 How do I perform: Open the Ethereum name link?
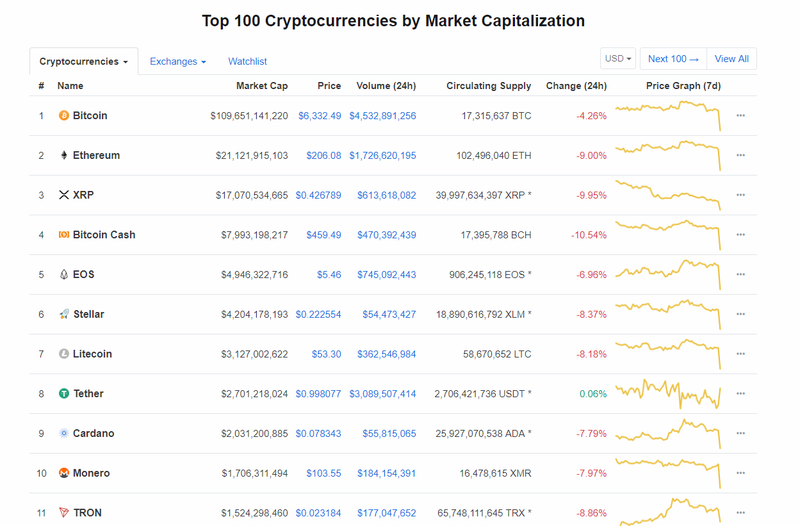click(96, 155)
